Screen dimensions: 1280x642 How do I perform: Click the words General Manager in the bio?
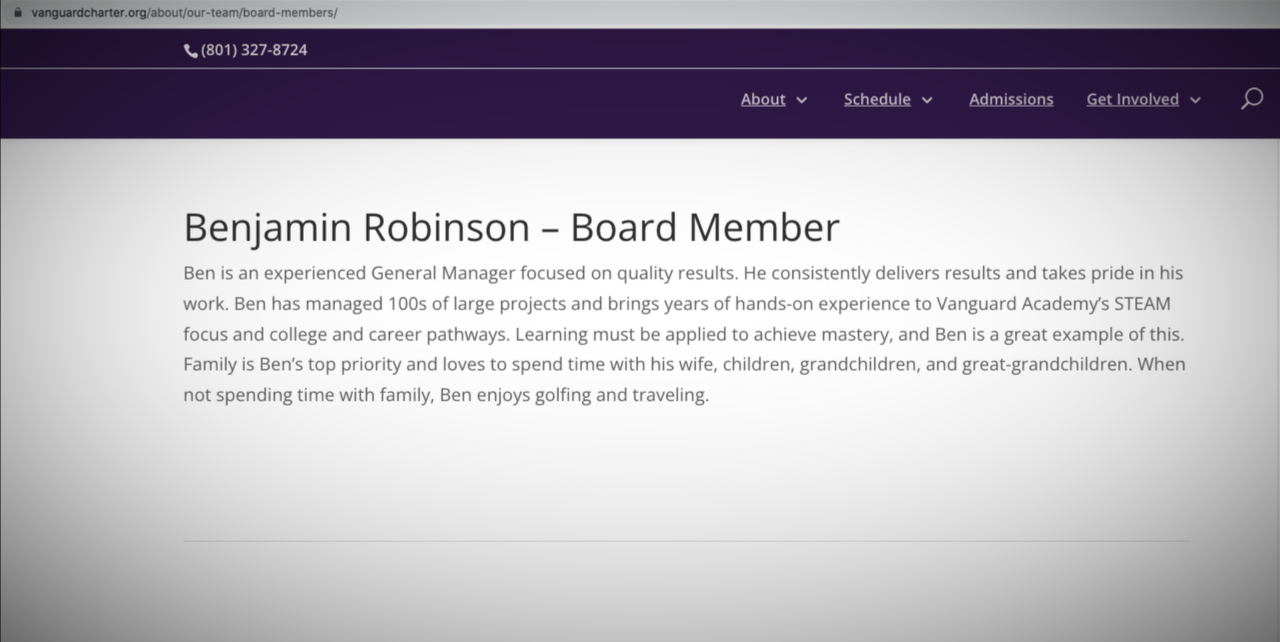pyautogui.click(x=443, y=273)
